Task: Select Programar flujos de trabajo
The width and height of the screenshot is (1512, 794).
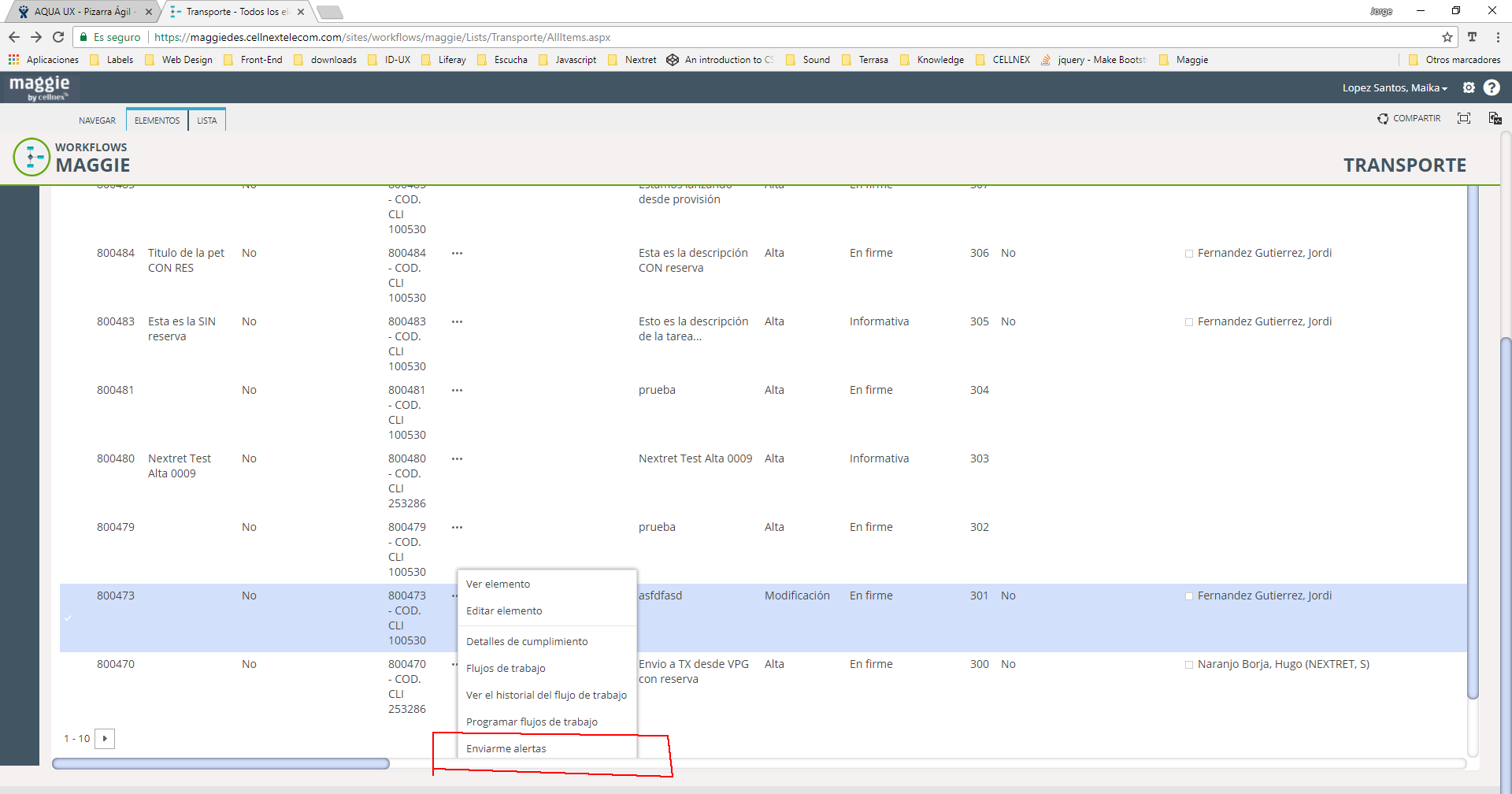Action: [547, 722]
